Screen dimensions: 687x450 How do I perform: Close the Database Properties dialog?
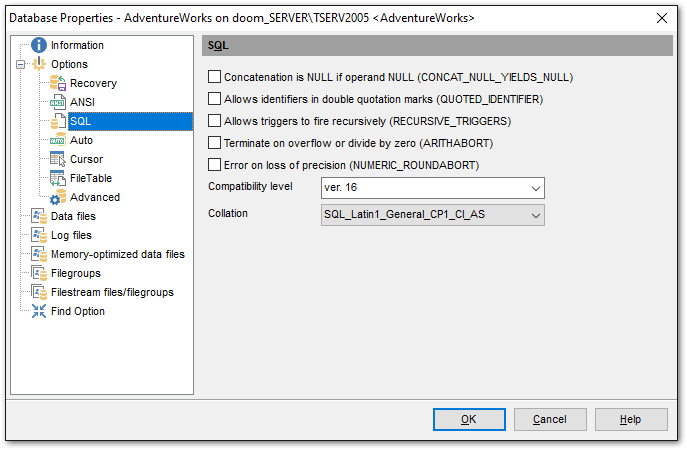click(662, 18)
